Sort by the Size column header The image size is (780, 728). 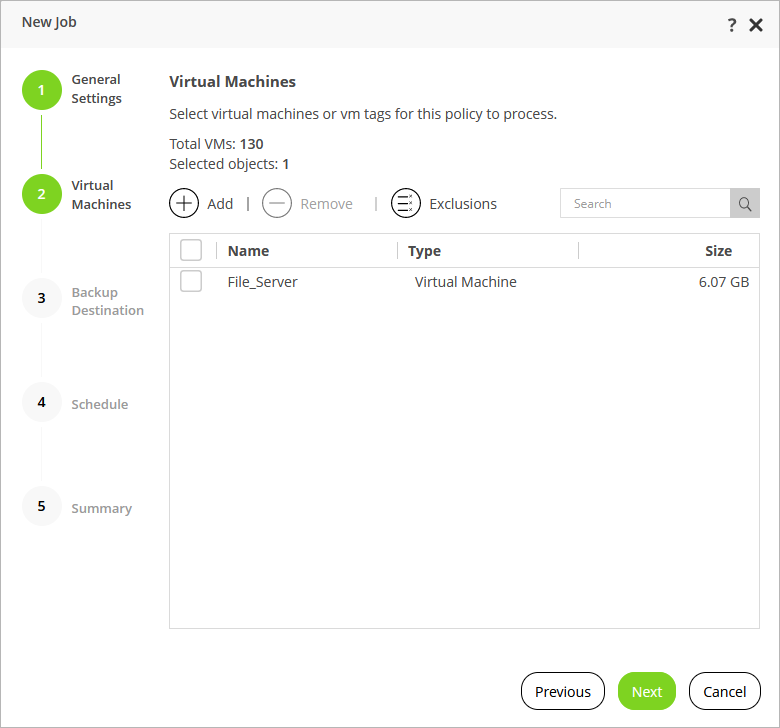tap(718, 251)
